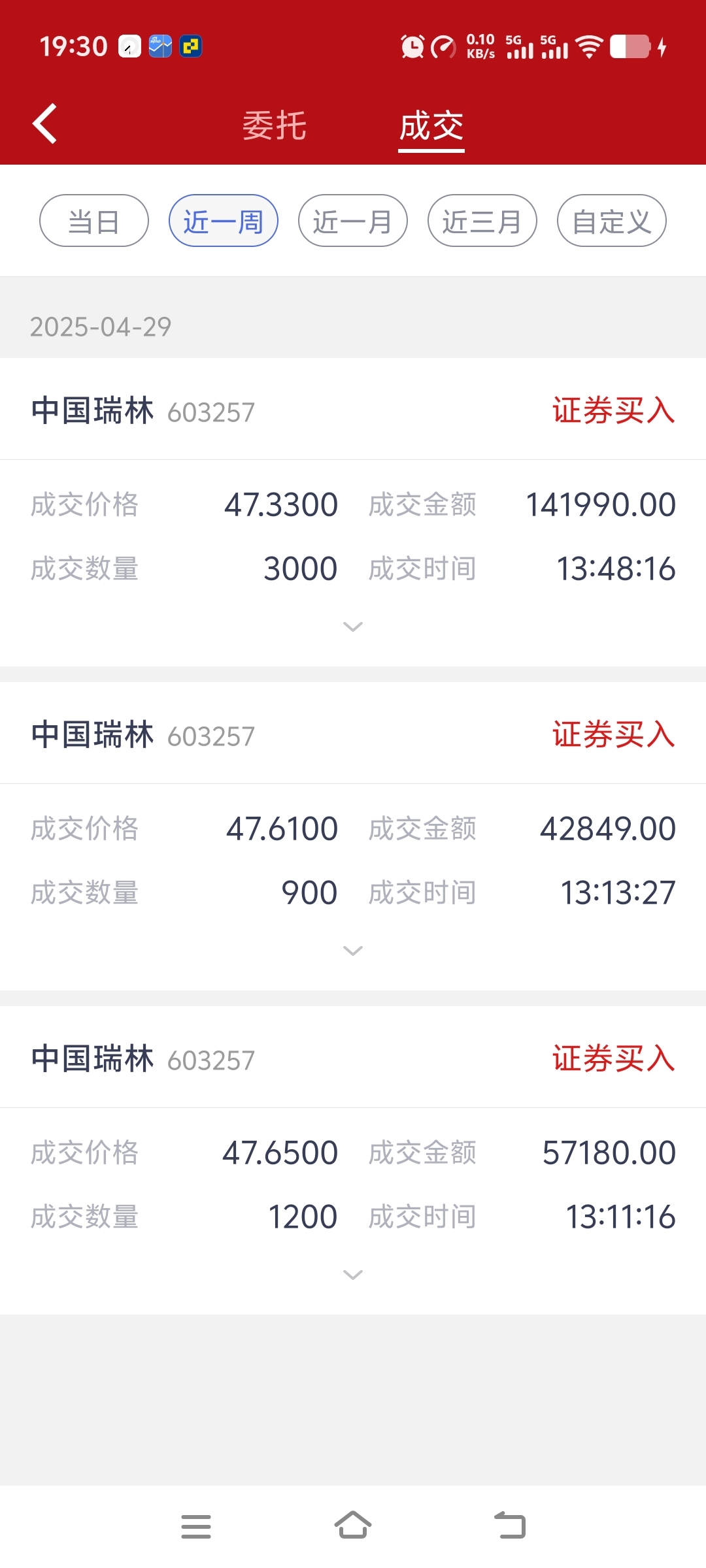
Task: Select the 近一月 date filter
Action: click(353, 221)
